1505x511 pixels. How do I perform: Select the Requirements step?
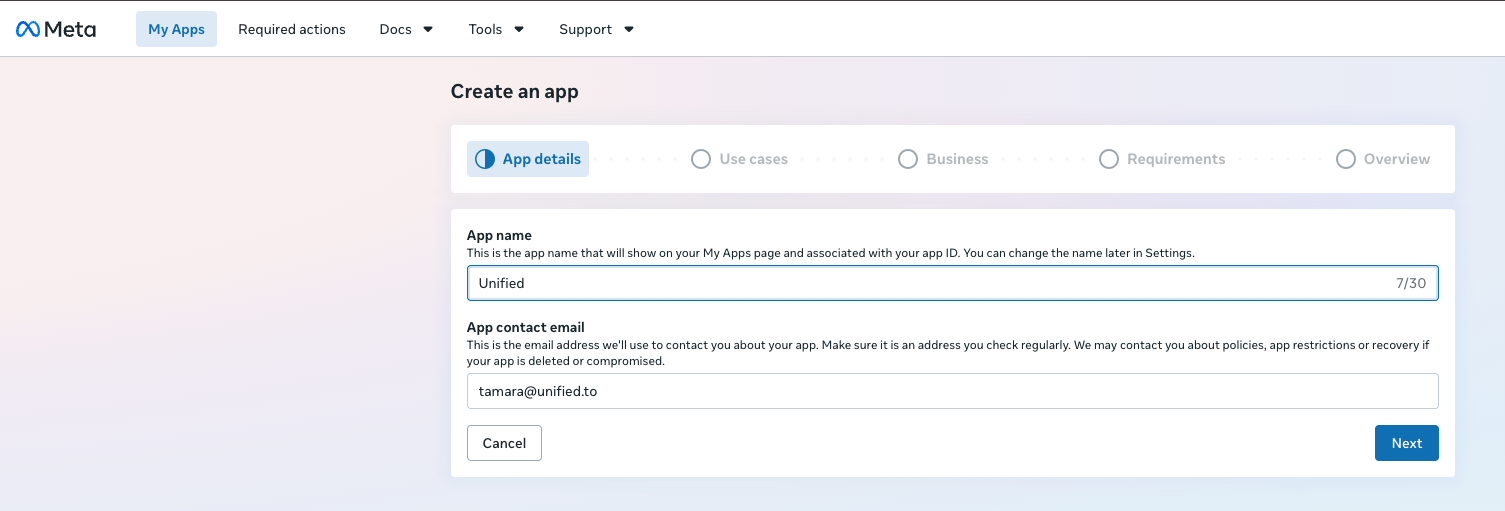(1162, 159)
